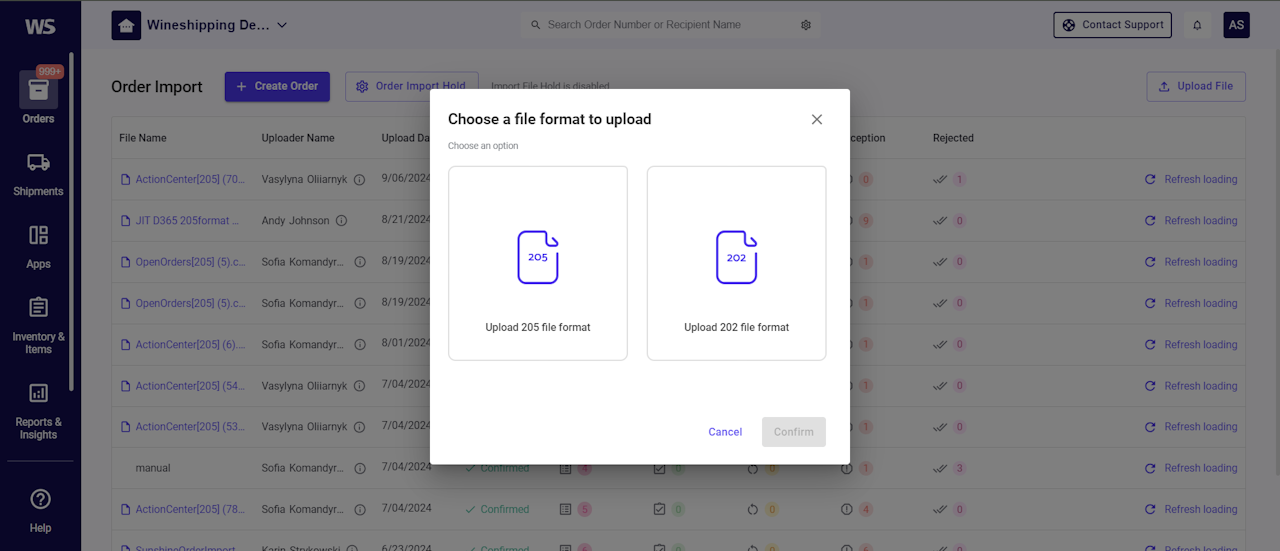Open Reports & Insights section
The height and width of the screenshot is (551, 1280).
tap(38, 410)
